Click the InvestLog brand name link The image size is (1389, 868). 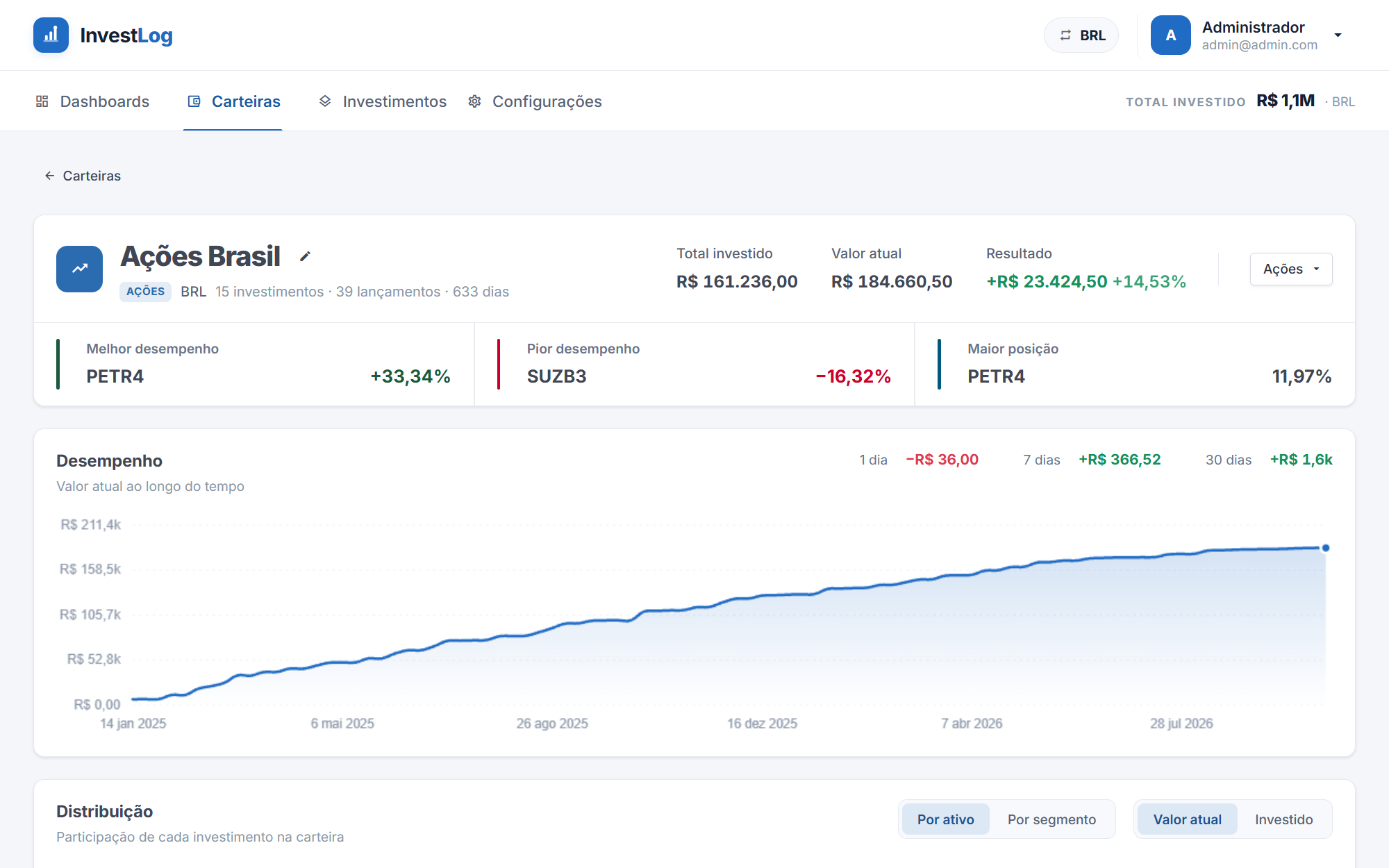click(126, 35)
